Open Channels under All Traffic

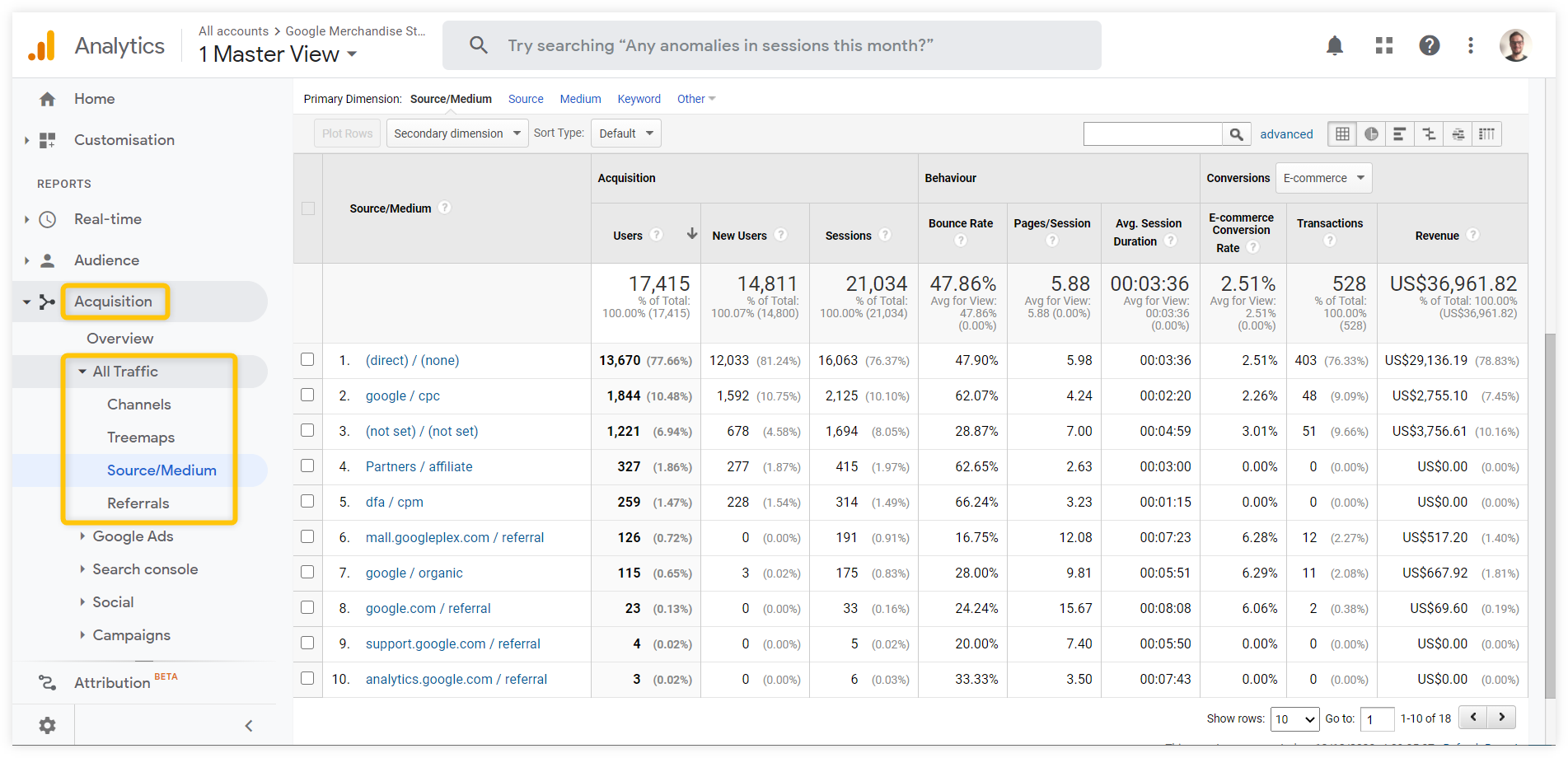tap(139, 405)
